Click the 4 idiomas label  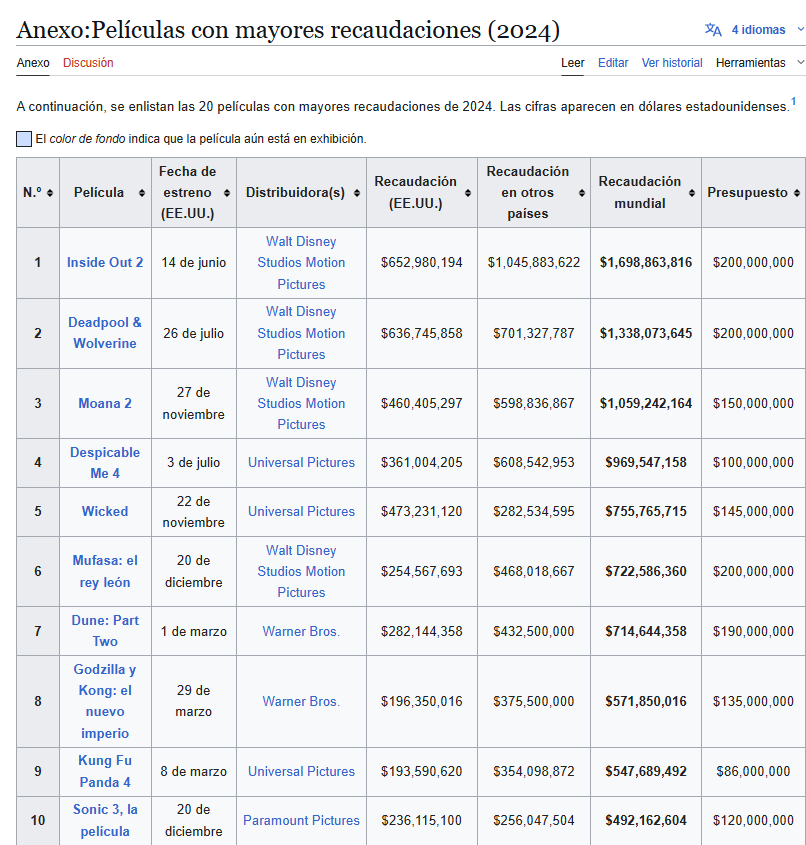(758, 30)
